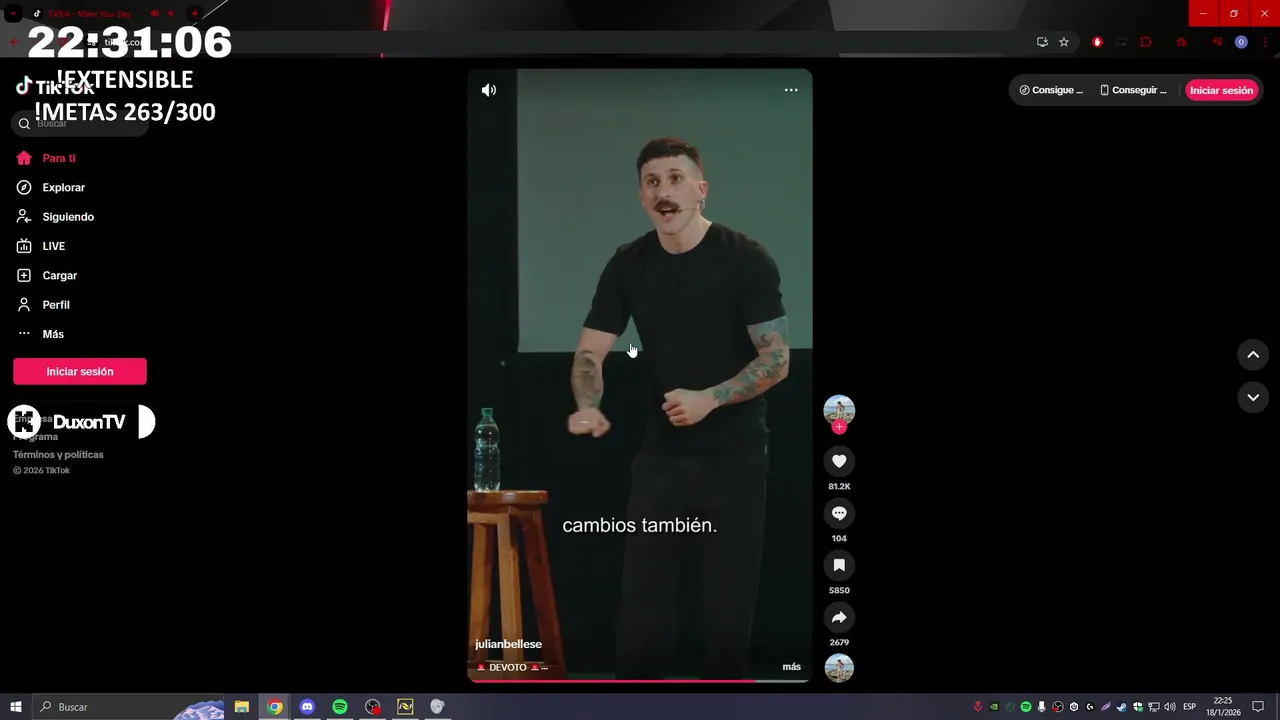Open the spinning sound disc thumbnail
This screenshot has height=720, width=1280.
839,668
